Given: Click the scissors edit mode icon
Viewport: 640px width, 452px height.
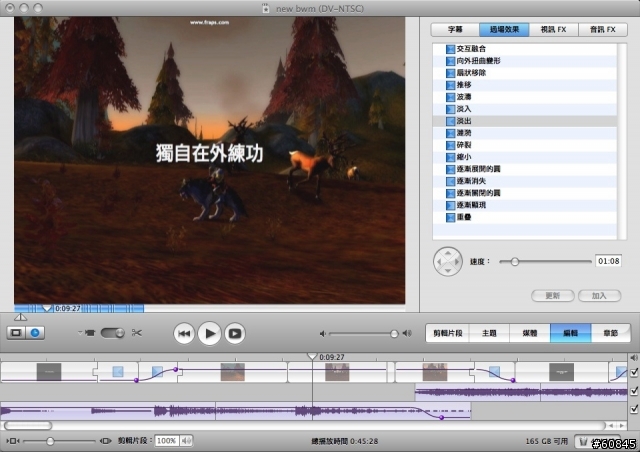Looking at the screenshot, I should coord(137,333).
